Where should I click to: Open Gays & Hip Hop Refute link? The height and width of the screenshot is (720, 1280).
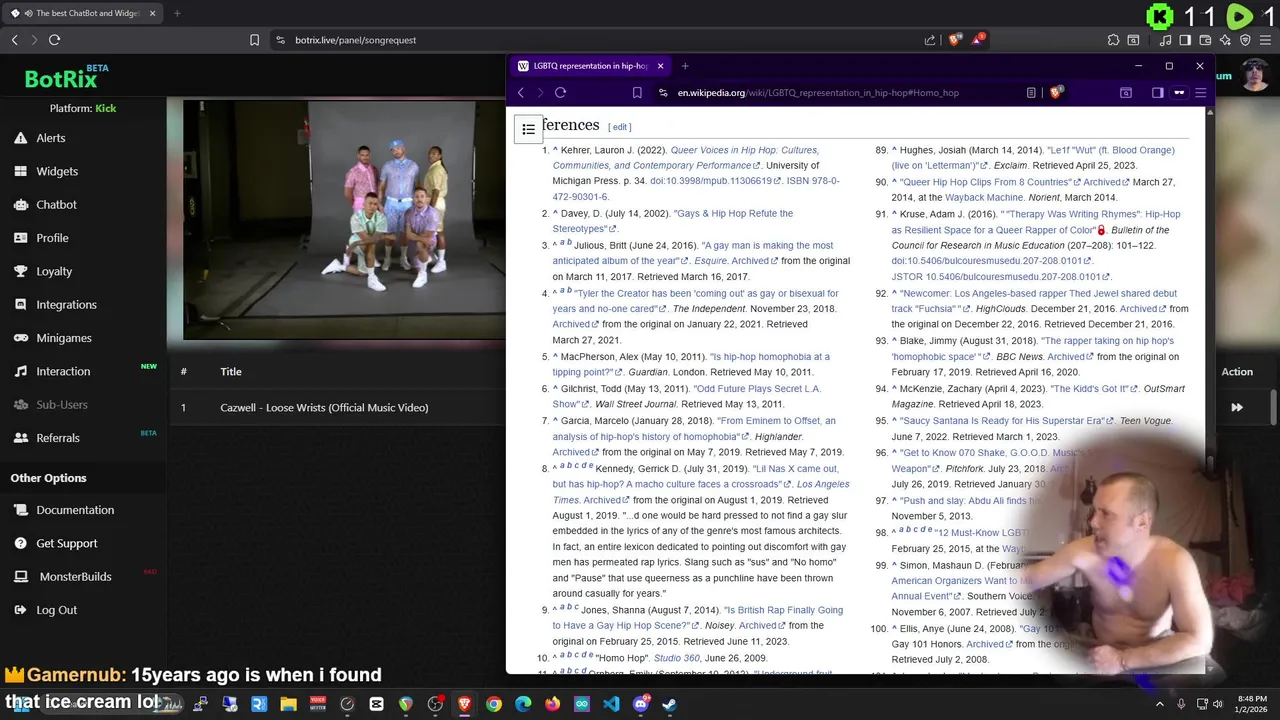pyautogui.click(x=675, y=221)
